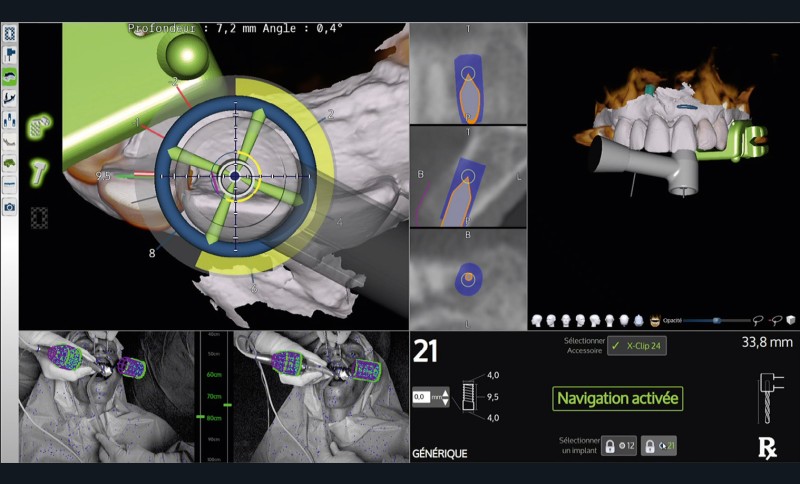Viewport: 800px width, 484px height.
Task: Increase the mm offset with up arrow
Action: click(446, 392)
